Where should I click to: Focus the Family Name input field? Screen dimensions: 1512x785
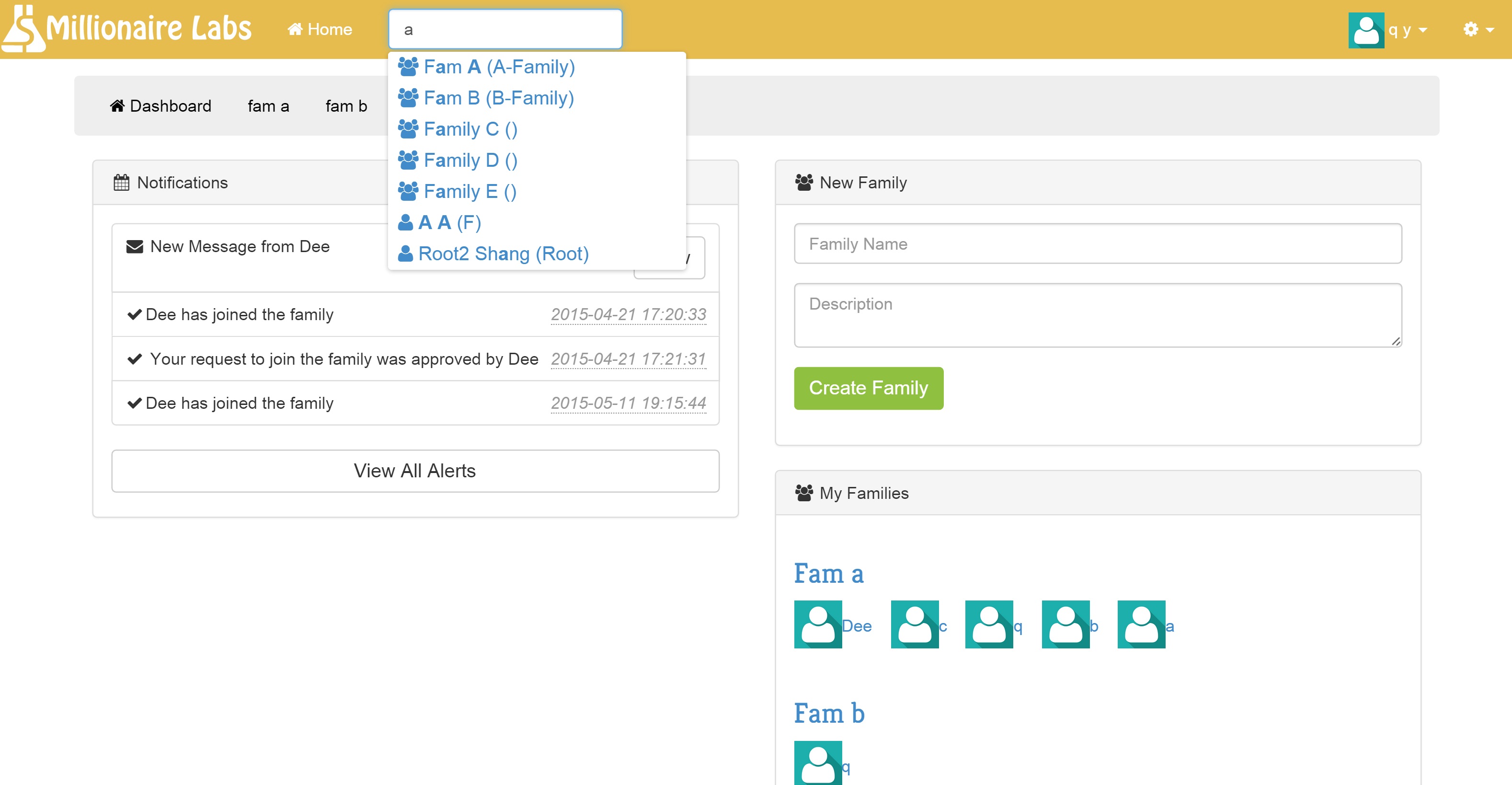[1097, 243]
